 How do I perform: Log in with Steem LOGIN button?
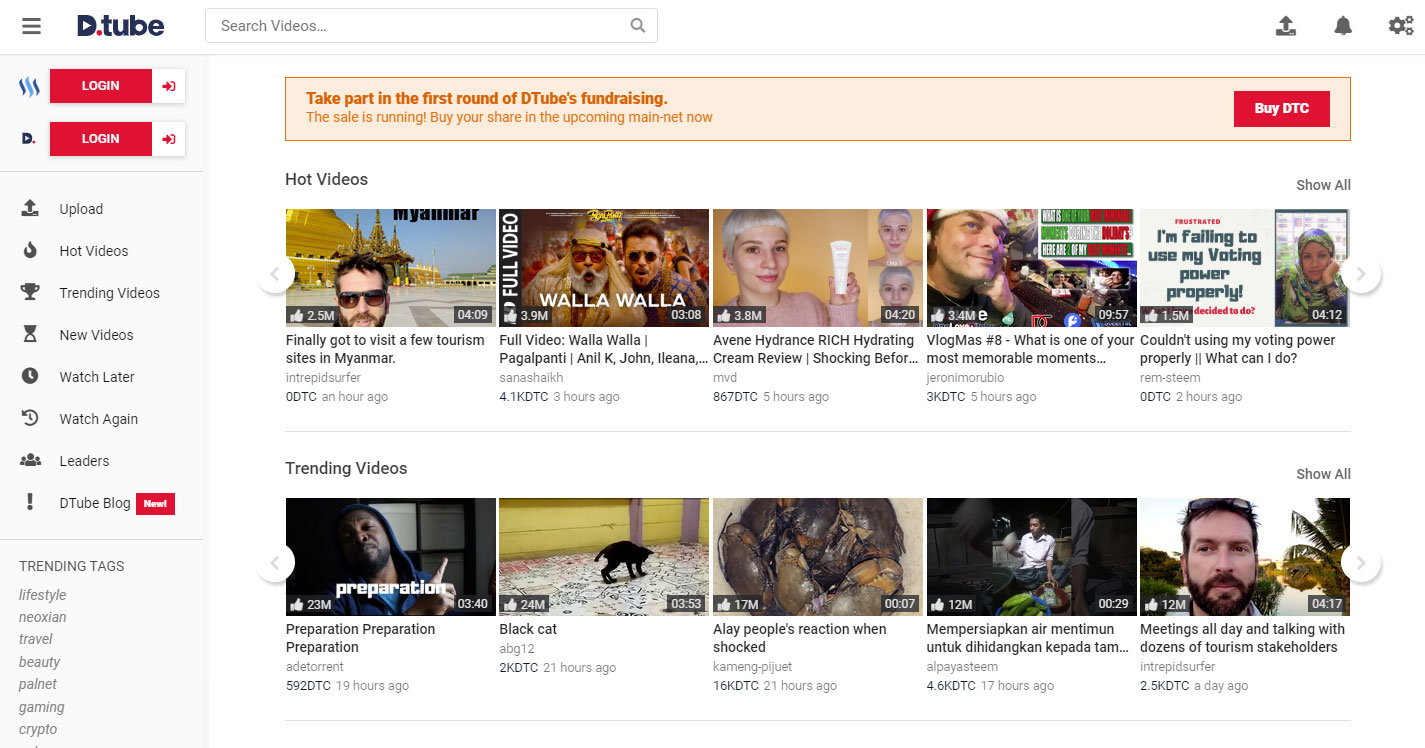(100, 86)
